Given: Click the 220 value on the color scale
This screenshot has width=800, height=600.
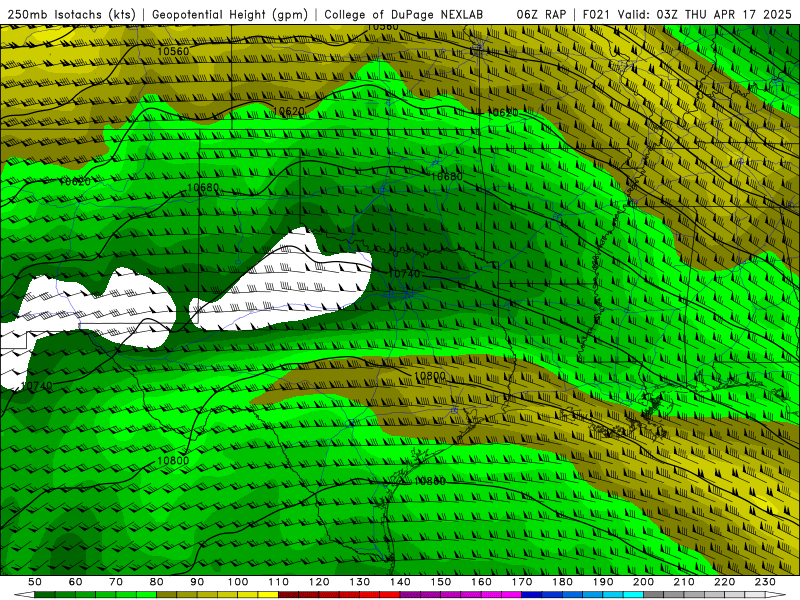Looking at the screenshot, I should (724, 582).
